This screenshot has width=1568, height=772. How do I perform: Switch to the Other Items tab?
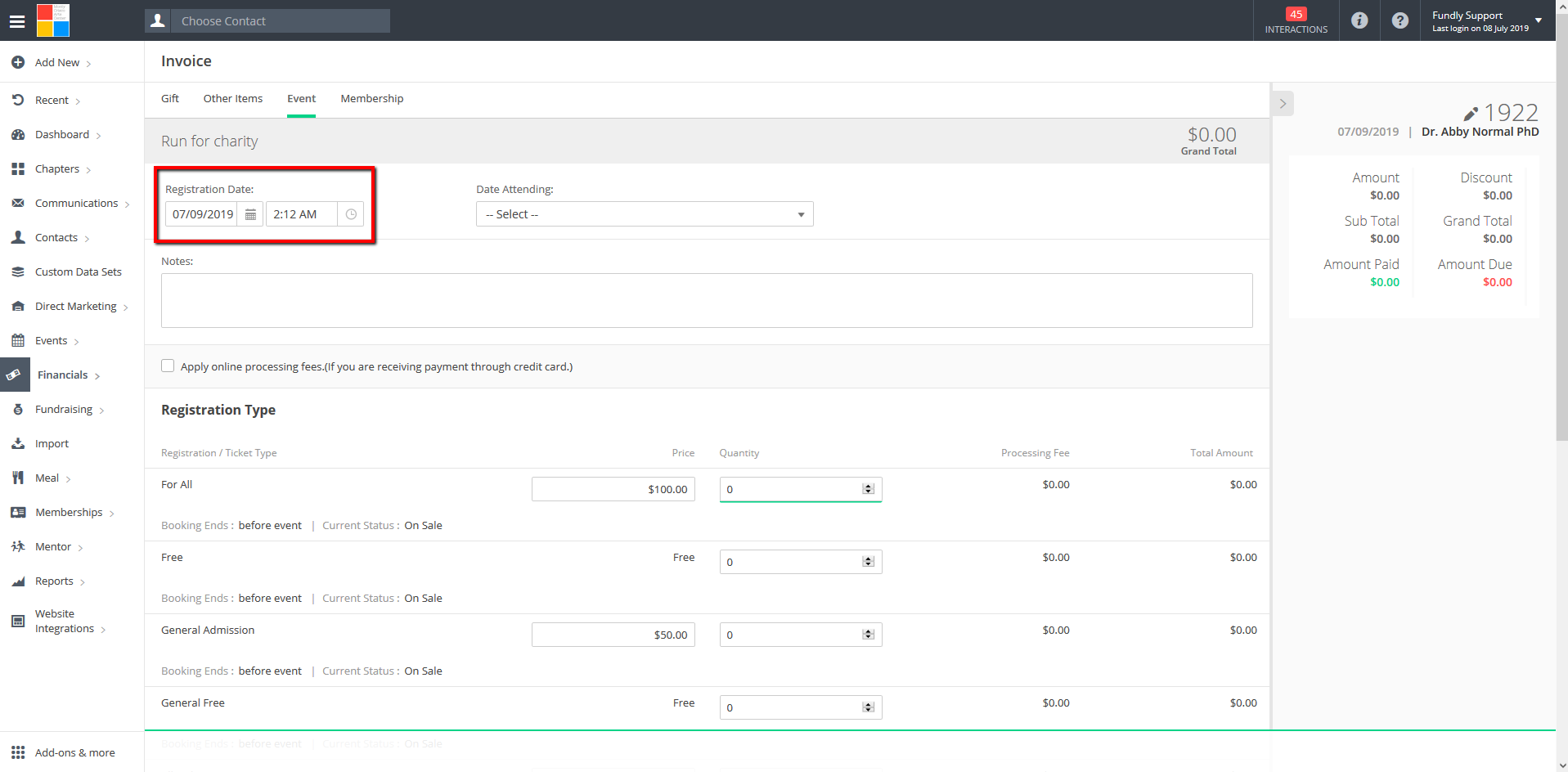point(233,98)
